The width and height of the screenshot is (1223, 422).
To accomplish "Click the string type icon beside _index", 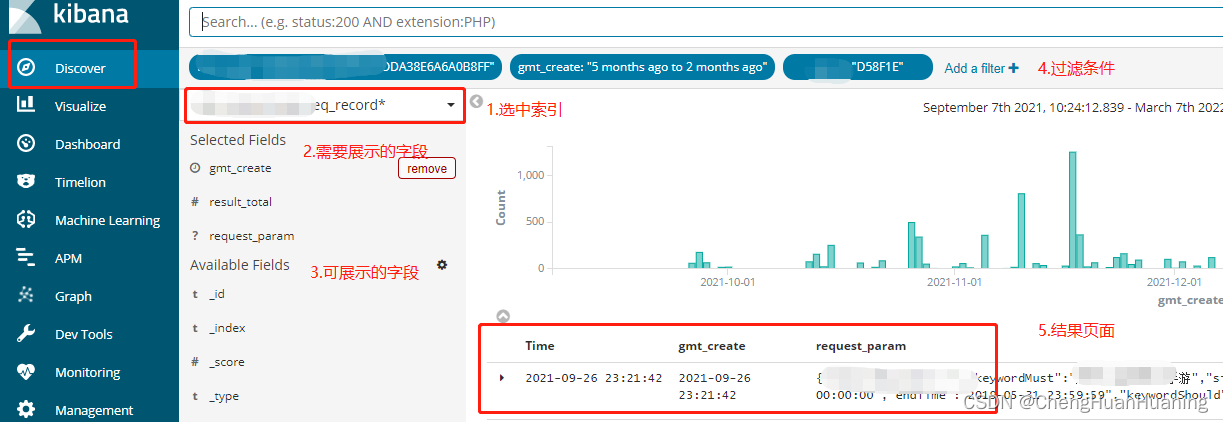I will pyautogui.click(x=195, y=328).
